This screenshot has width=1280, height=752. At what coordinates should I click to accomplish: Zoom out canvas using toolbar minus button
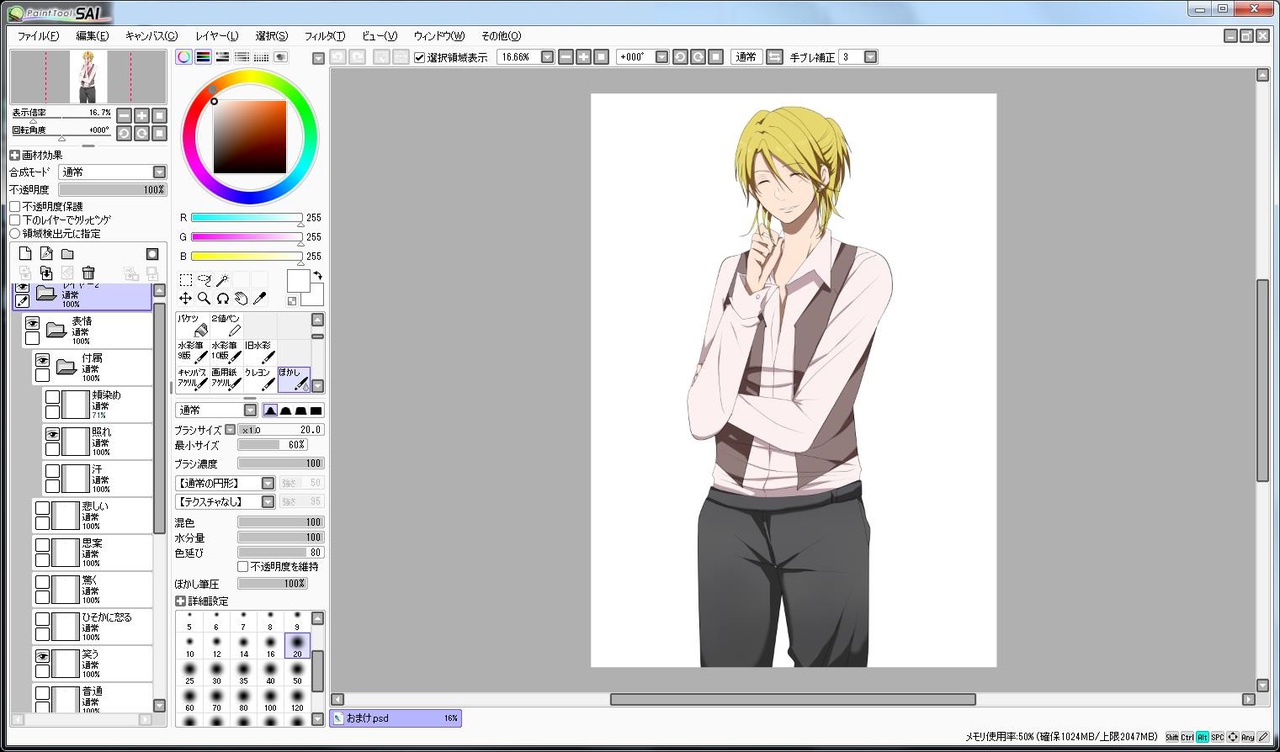click(x=566, y=57)
